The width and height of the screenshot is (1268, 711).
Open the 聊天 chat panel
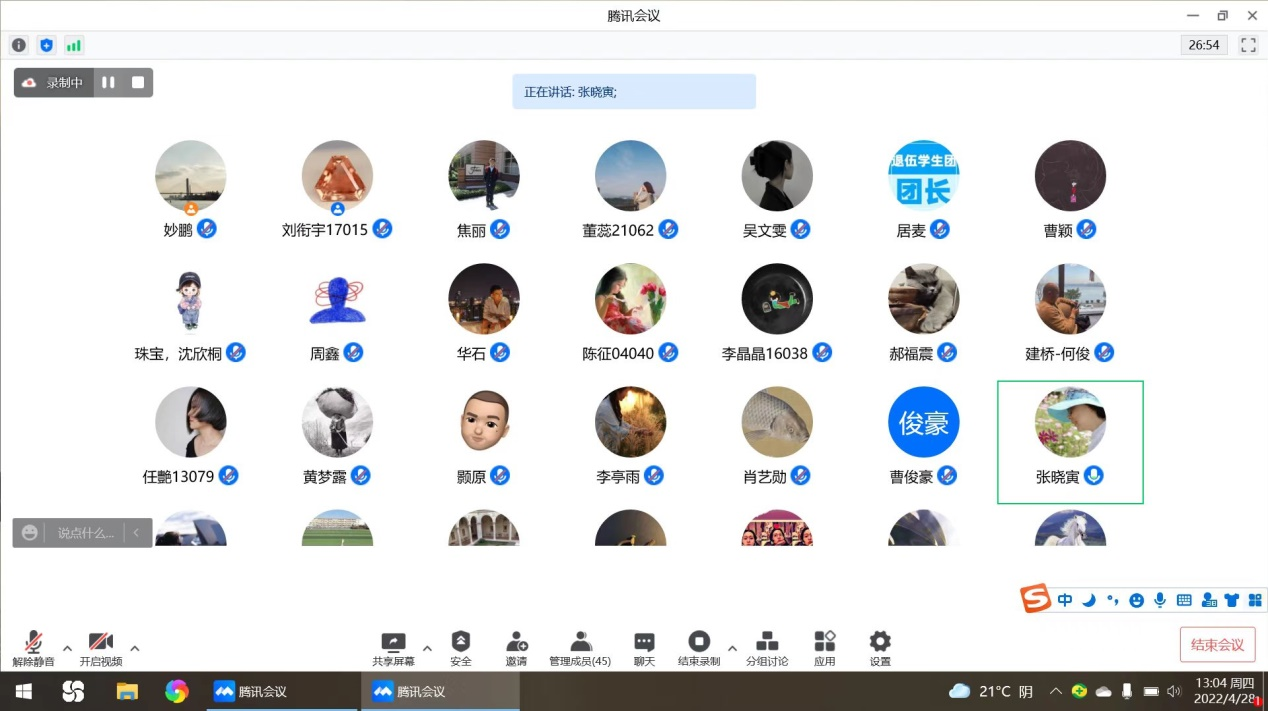click(644, 648)
